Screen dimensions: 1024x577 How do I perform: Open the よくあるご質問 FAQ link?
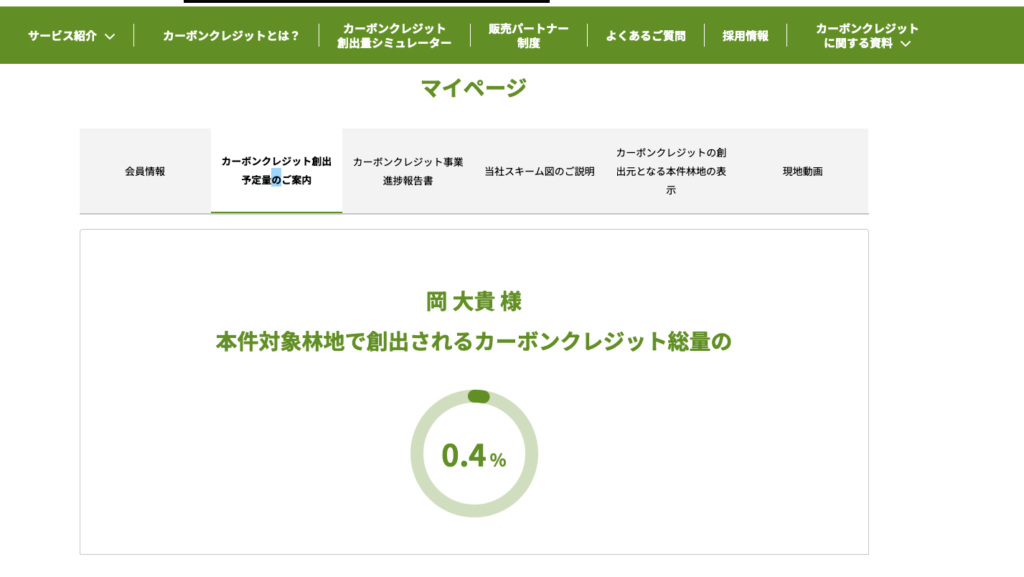tap(645, 36)
